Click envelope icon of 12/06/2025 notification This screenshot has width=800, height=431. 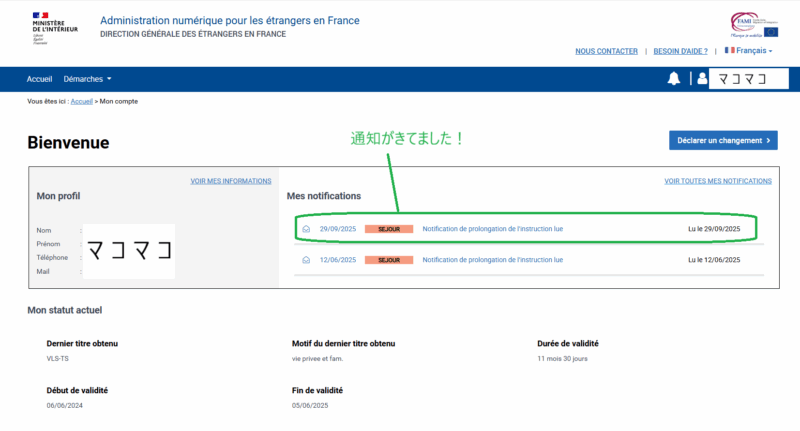306,260
